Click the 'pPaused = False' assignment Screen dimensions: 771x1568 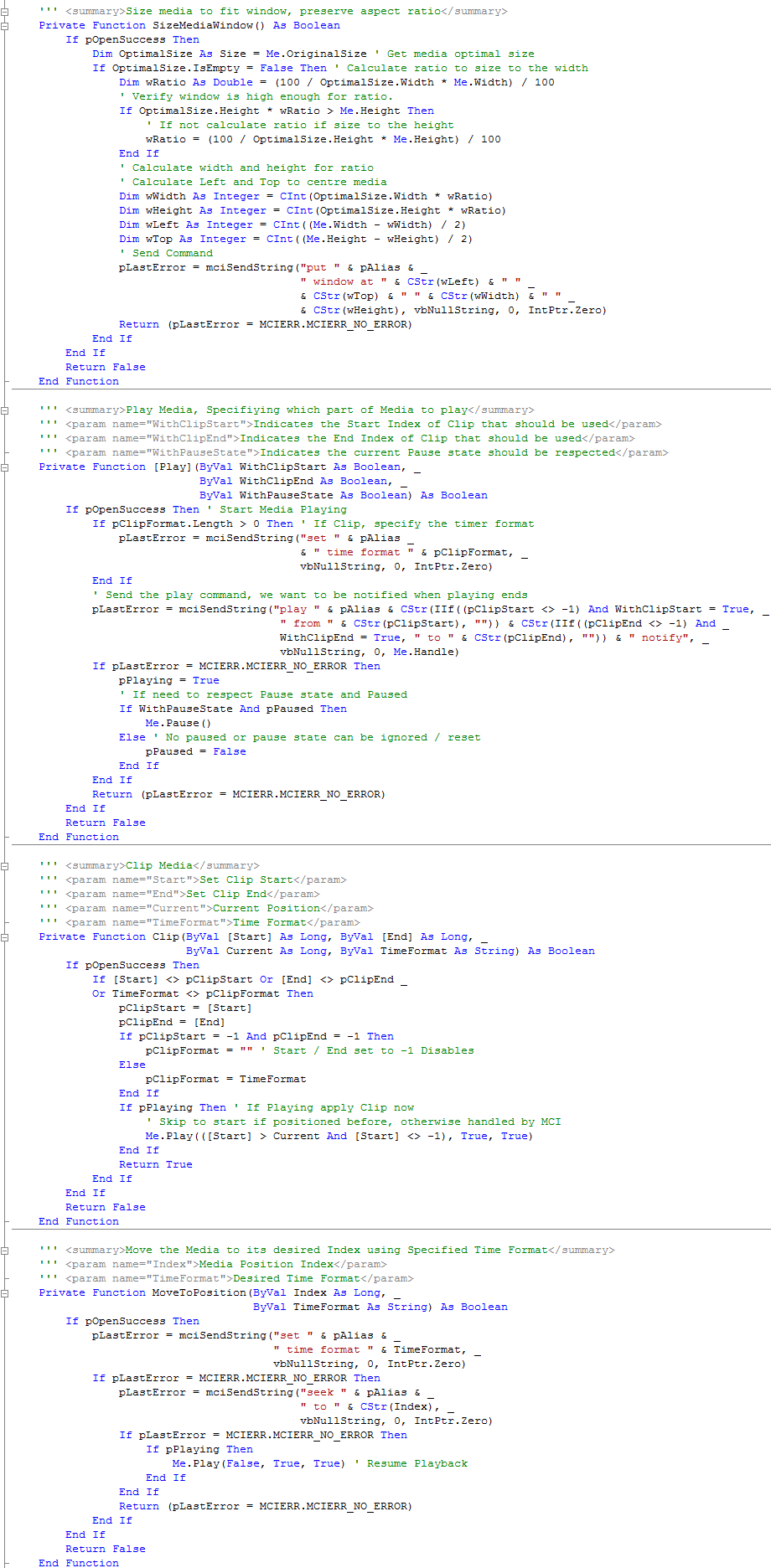pyautogui.click(x=196, y=752)
